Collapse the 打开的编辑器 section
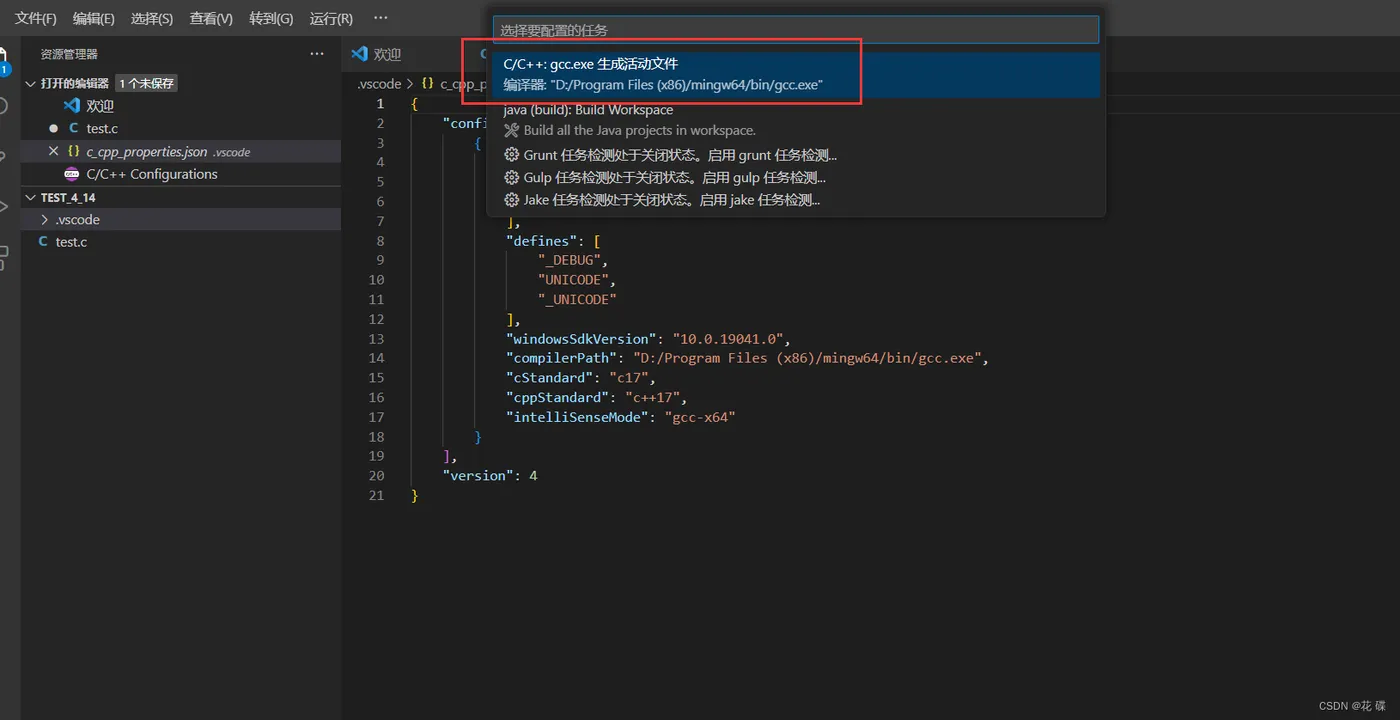This screenshot has width=1400, height=720. [31, 84]
